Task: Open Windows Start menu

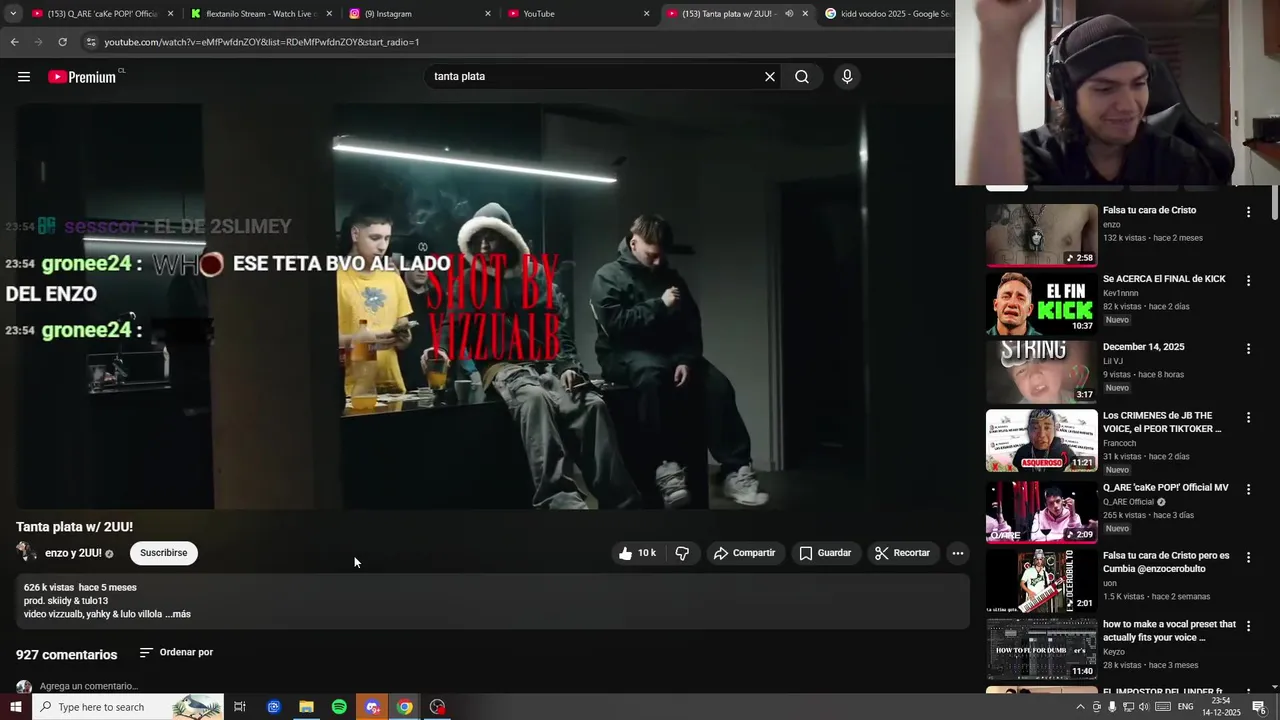Action: click(16, 707)
